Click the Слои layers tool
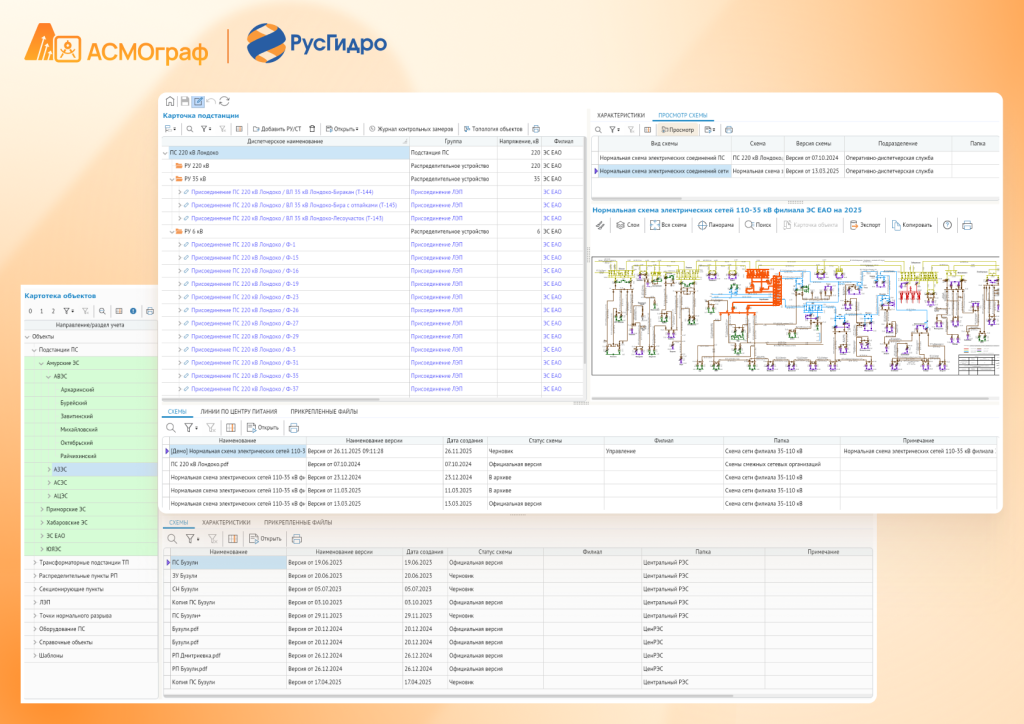Screen dimensions: 1024x724 (626, 225)
